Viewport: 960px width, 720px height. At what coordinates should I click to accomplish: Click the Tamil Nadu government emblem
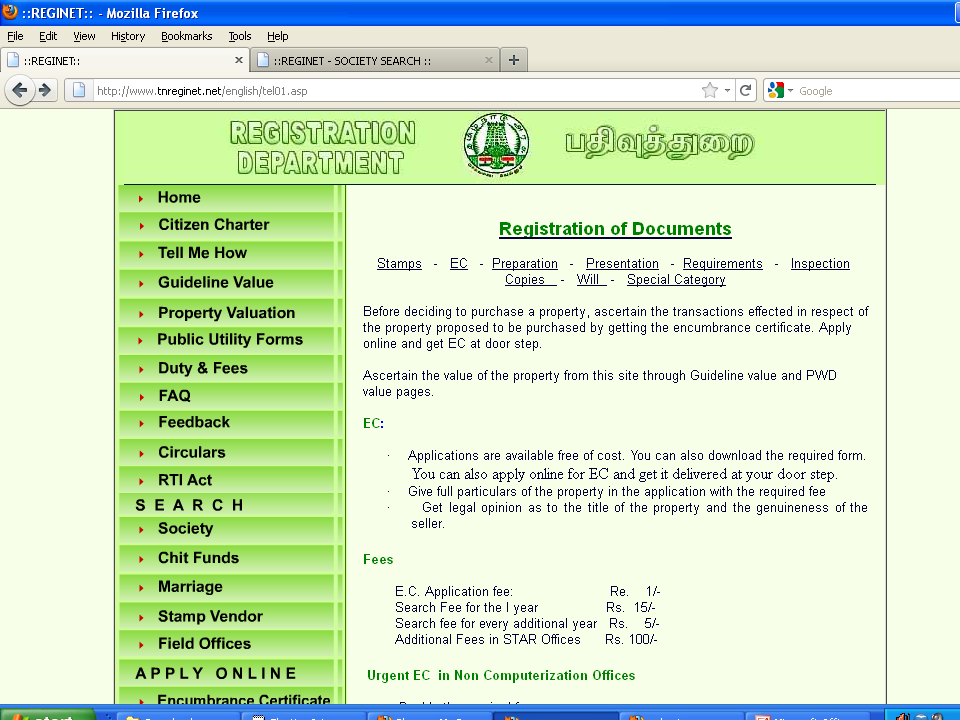(x=497, y=144)
